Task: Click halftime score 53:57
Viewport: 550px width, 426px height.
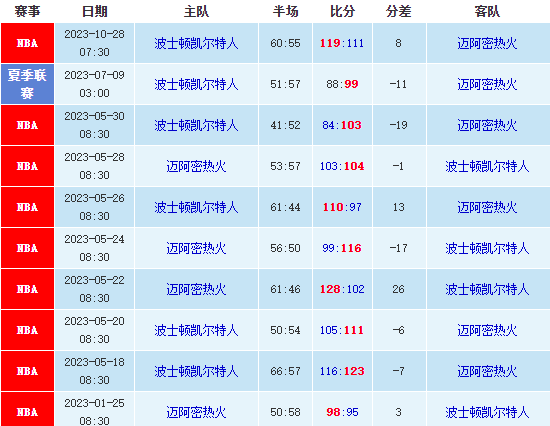Action: point(285,166)
